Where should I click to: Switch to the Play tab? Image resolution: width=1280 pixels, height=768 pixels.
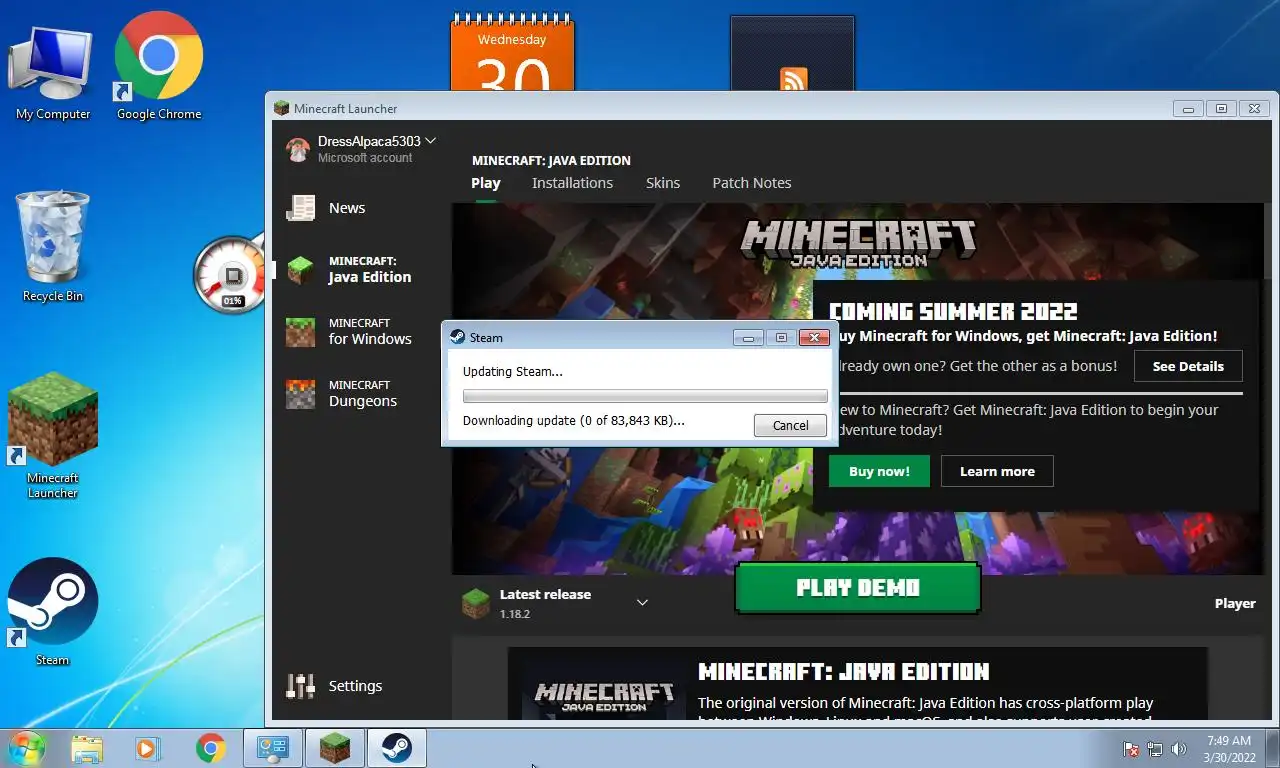point(485,183)
